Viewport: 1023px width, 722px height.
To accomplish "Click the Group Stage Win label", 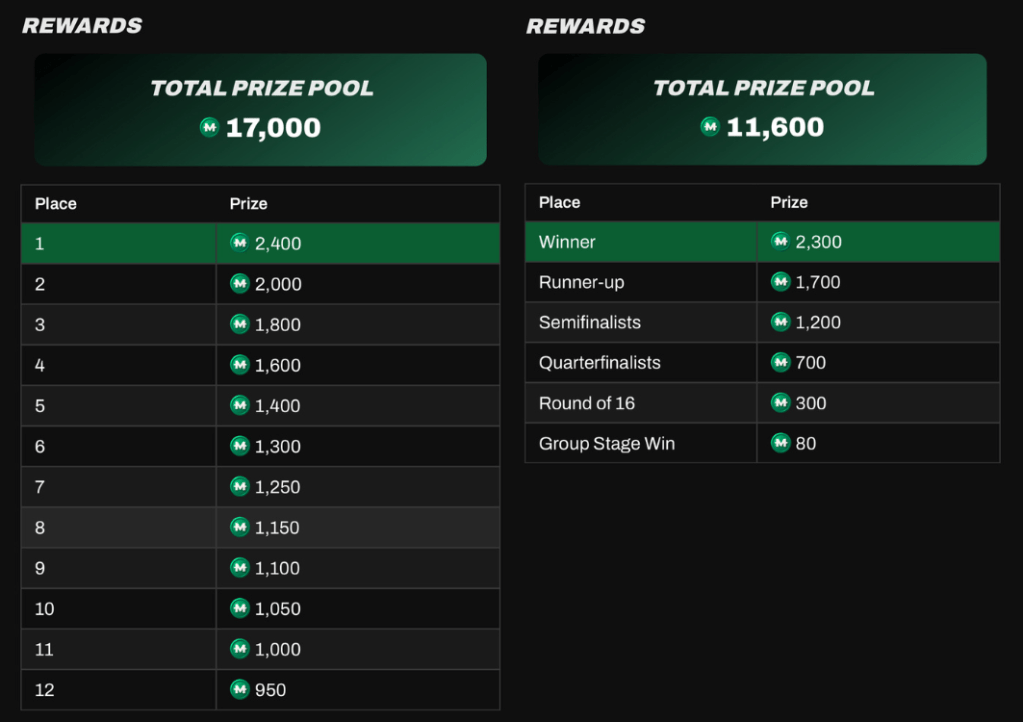I will pyautogui.click(x=606, y=443).
